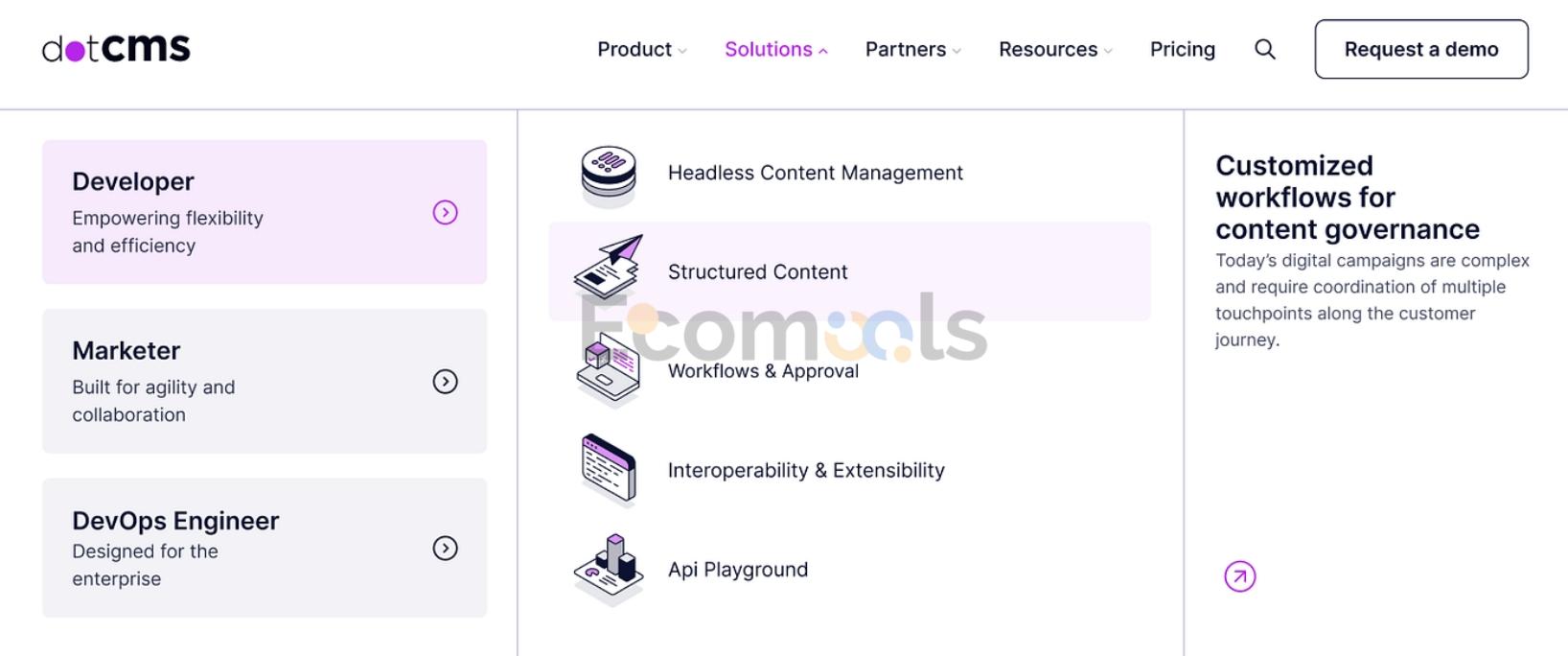Open the Structured Content link
The width and height of the screenshot is (1568, 656).
click(757, 271)
